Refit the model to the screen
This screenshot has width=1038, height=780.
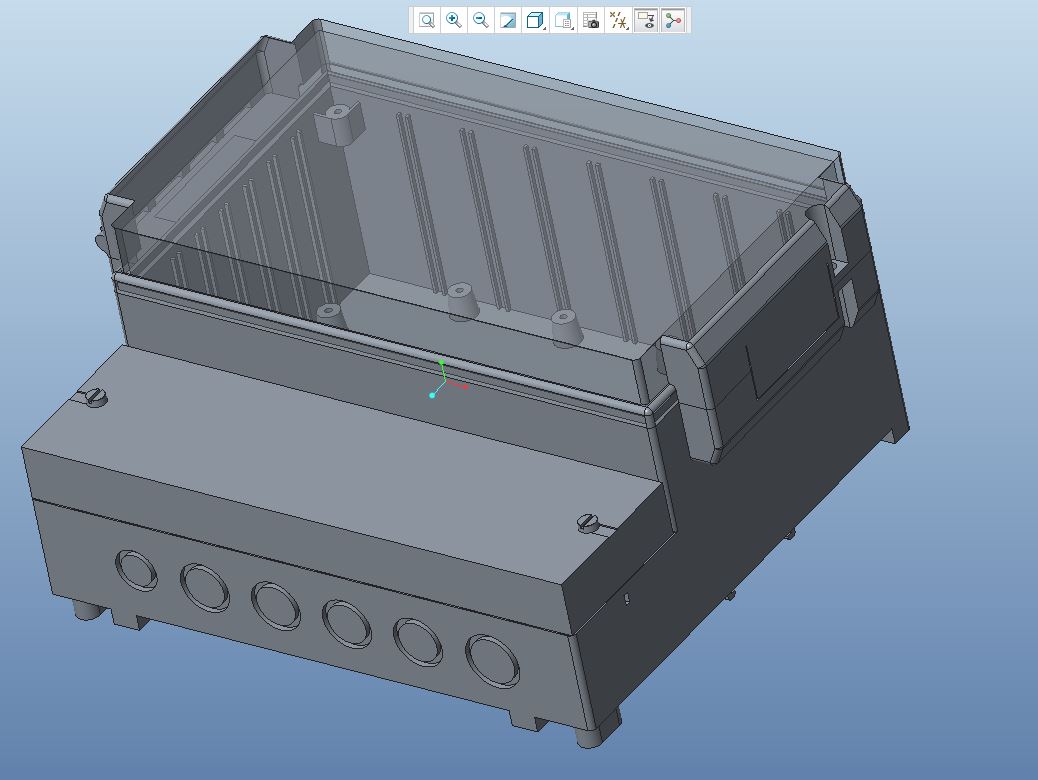tap(427, 21)
